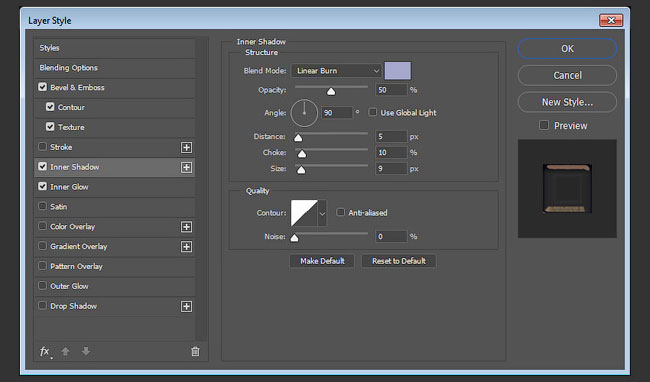Click the Size value field
This screenshot has width=650, height=382.
tap(391, 169)
